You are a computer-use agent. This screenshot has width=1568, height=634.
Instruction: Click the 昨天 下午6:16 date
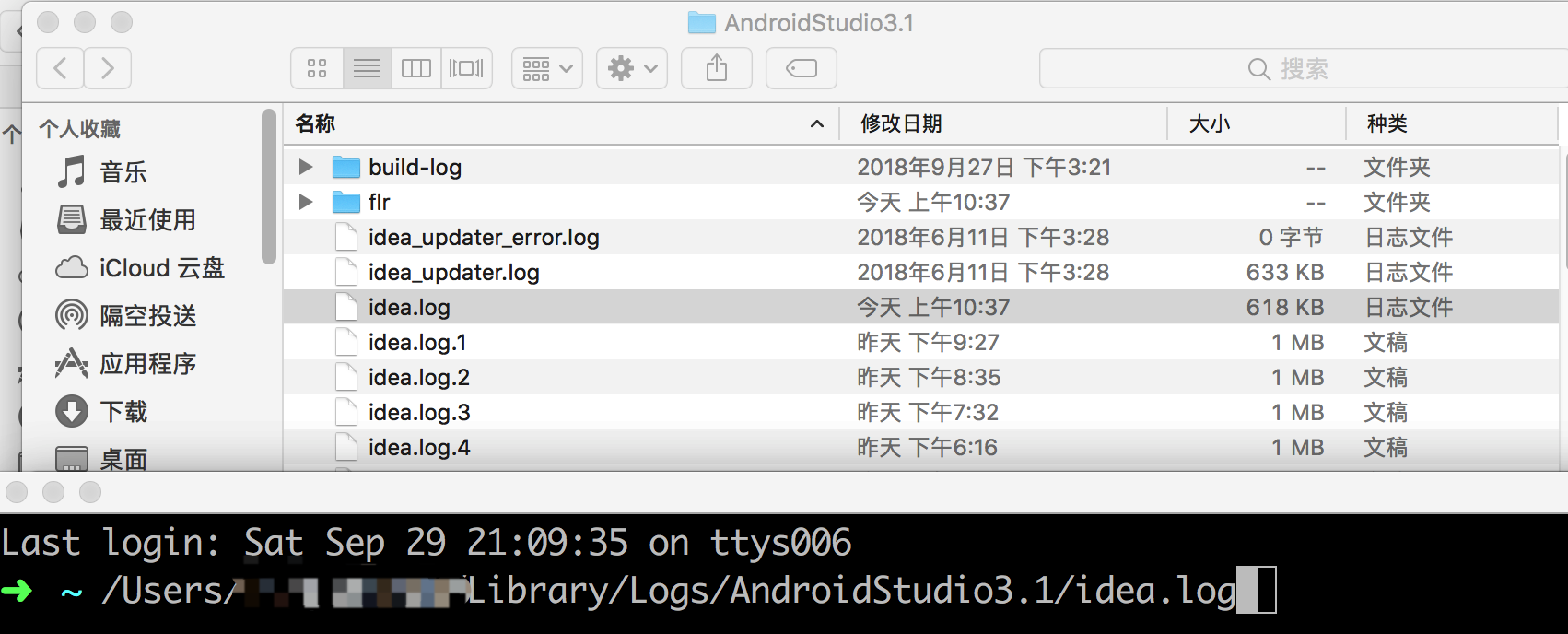click(927, 447)
